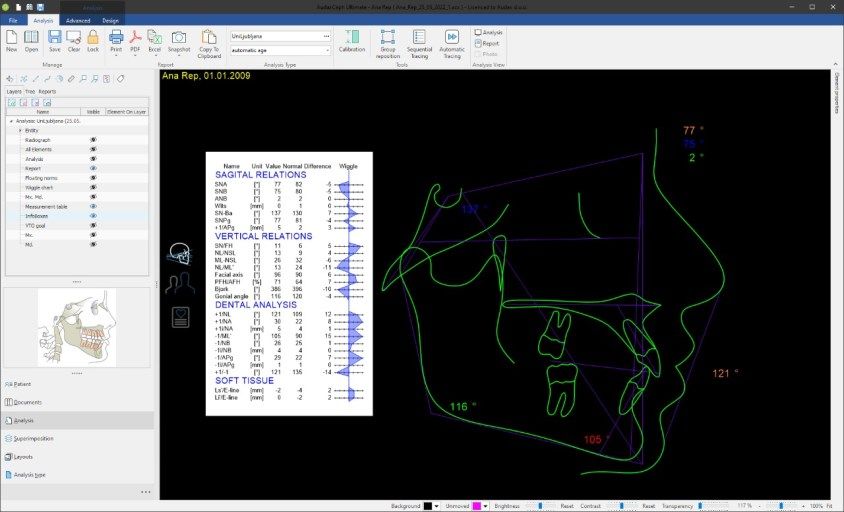This screenshot has height=512, width=844.
Task: Toggle visibility of Measurement table layer
Action: pos(93,206)
